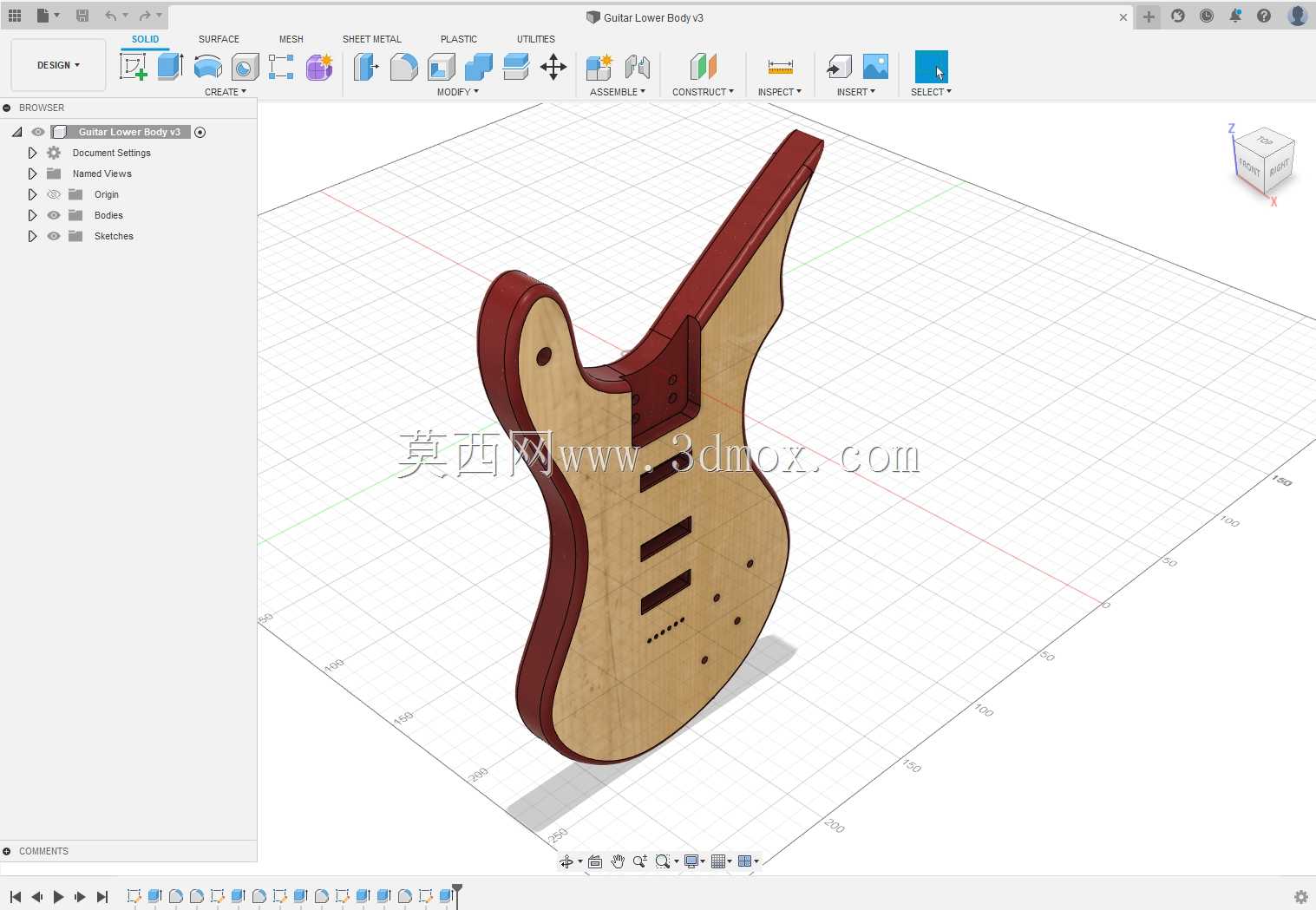This screenshot has width=1316, height=910.
Task: Open the DESIGN workspace dropdown
Action: (x=58, y=65)
